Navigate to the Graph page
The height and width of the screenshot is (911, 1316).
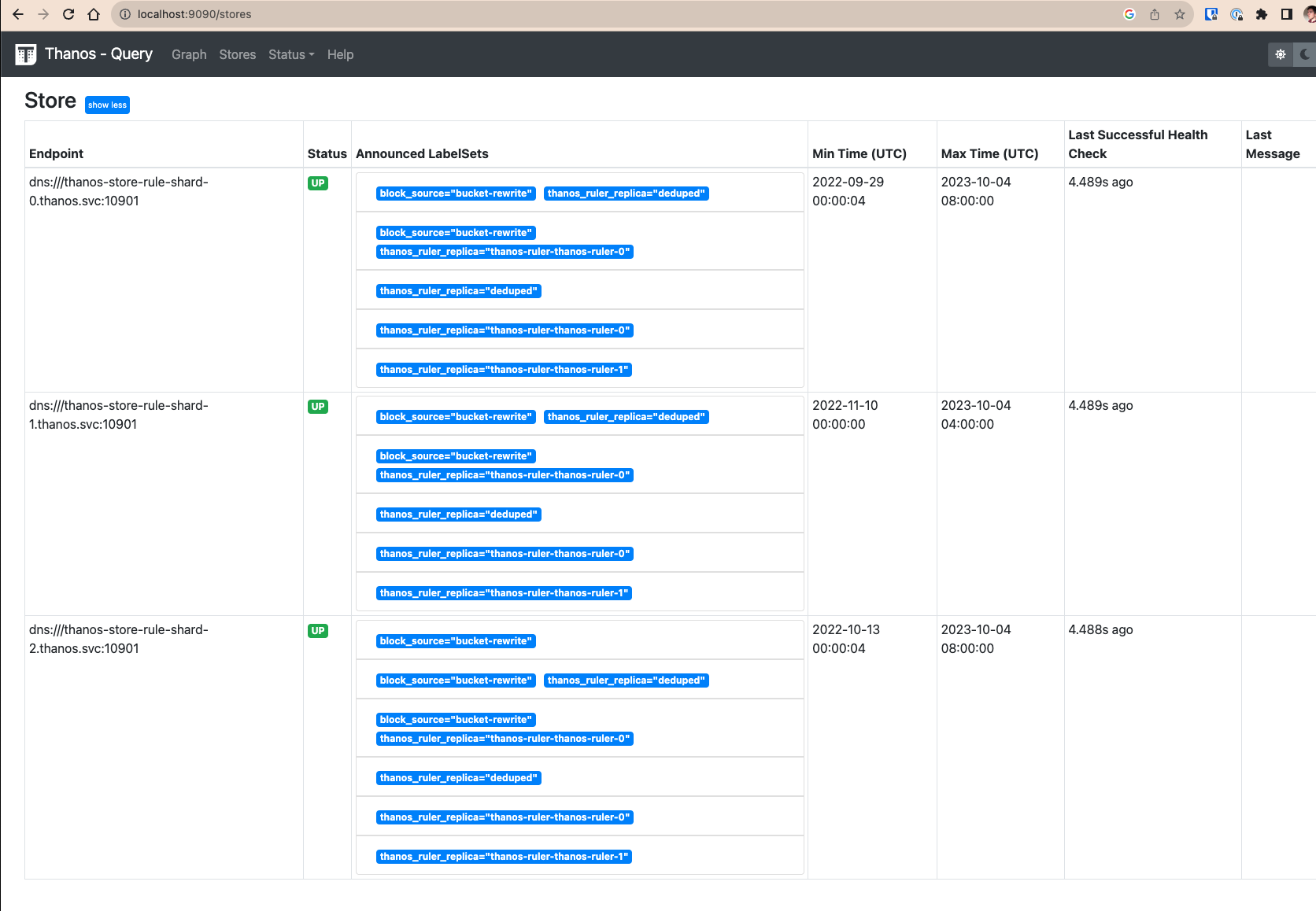tap(189, 54)
